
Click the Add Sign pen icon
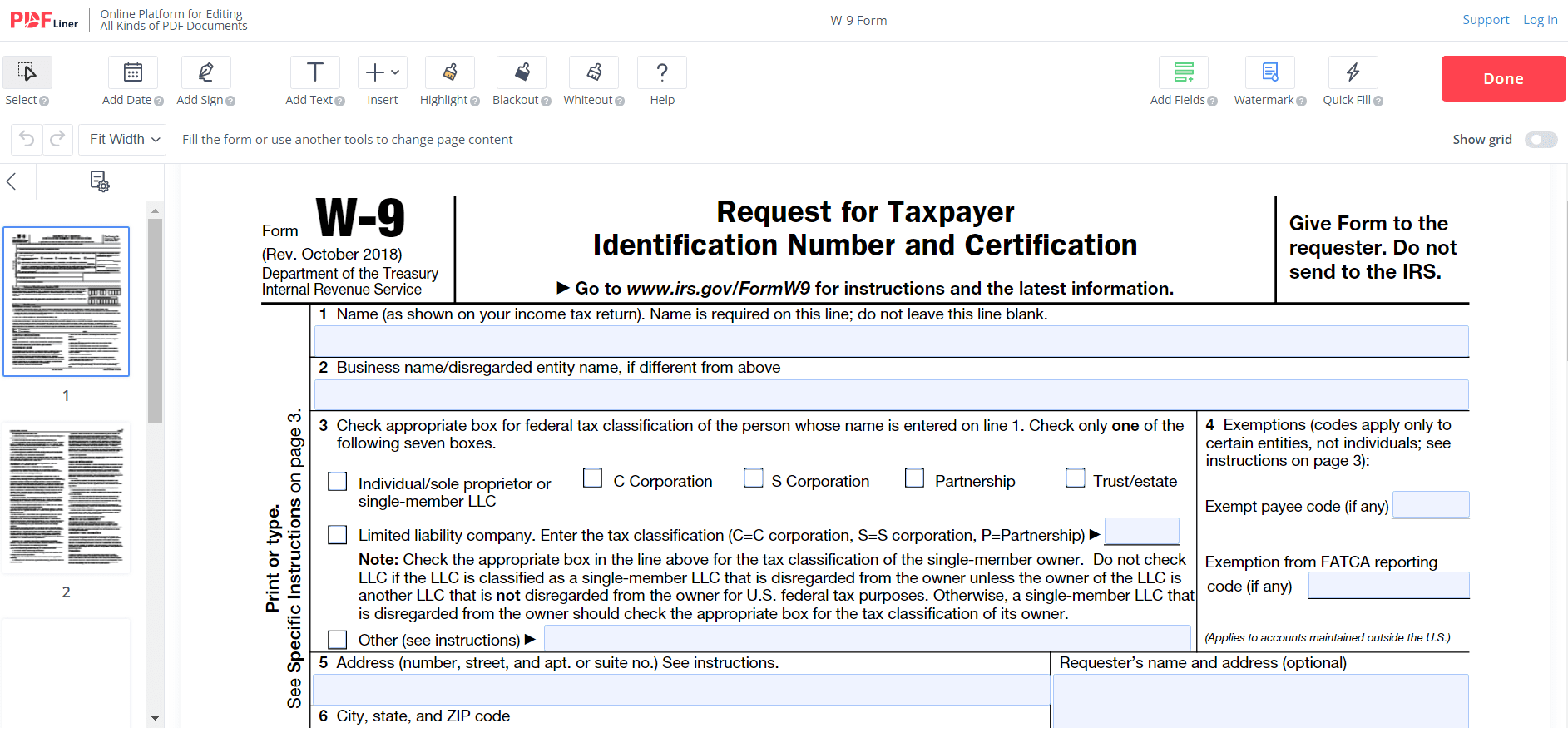point(205,73)
